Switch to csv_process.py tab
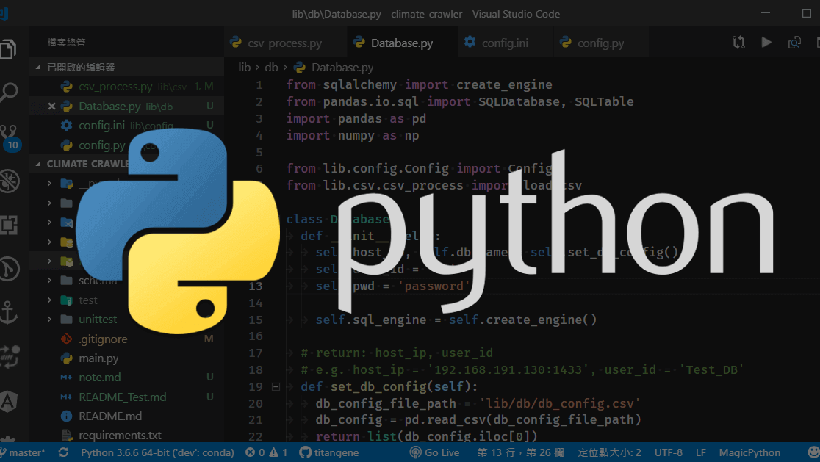Screen dimensions: 820x462 (x=285, y=43)
